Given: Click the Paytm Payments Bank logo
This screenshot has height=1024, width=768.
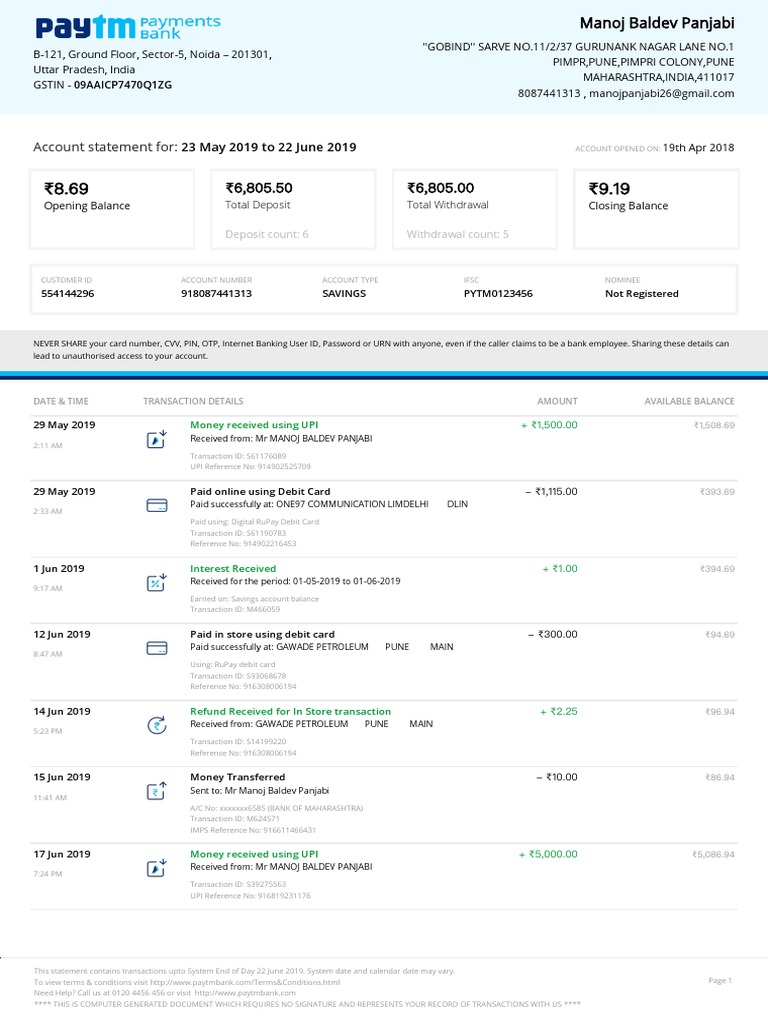Looking at the screenshot, I should click(127, 26).
